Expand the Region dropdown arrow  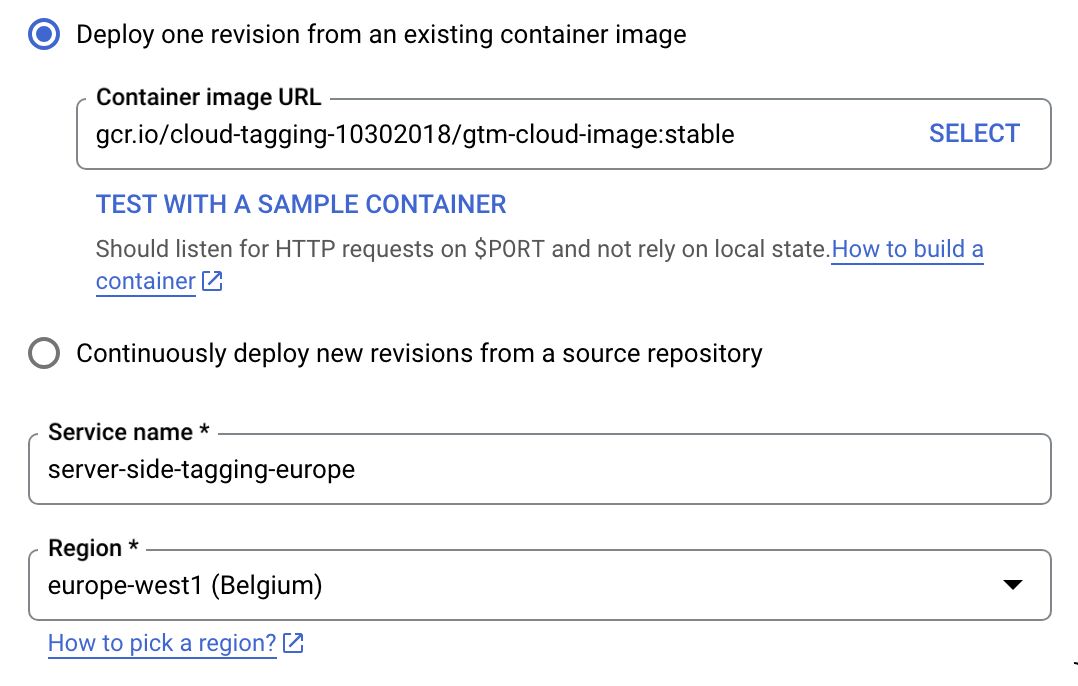tap(1013, 585)
